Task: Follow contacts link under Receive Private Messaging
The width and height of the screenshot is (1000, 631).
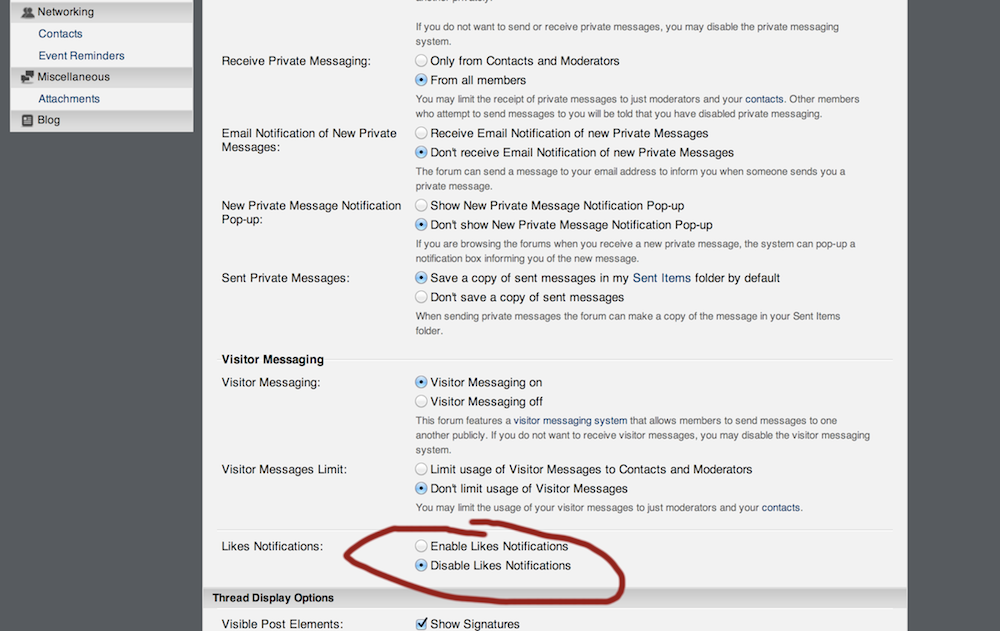Action: tap(764, 100)
